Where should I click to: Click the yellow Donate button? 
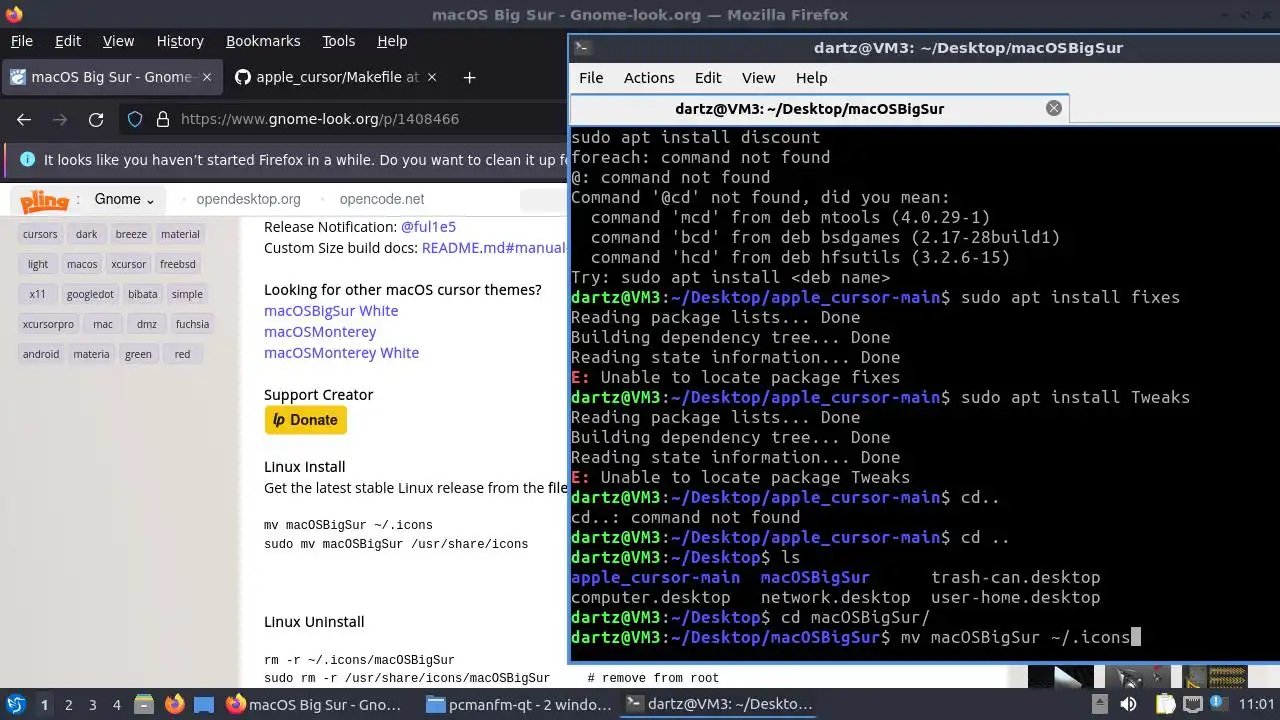coord(306,420)
